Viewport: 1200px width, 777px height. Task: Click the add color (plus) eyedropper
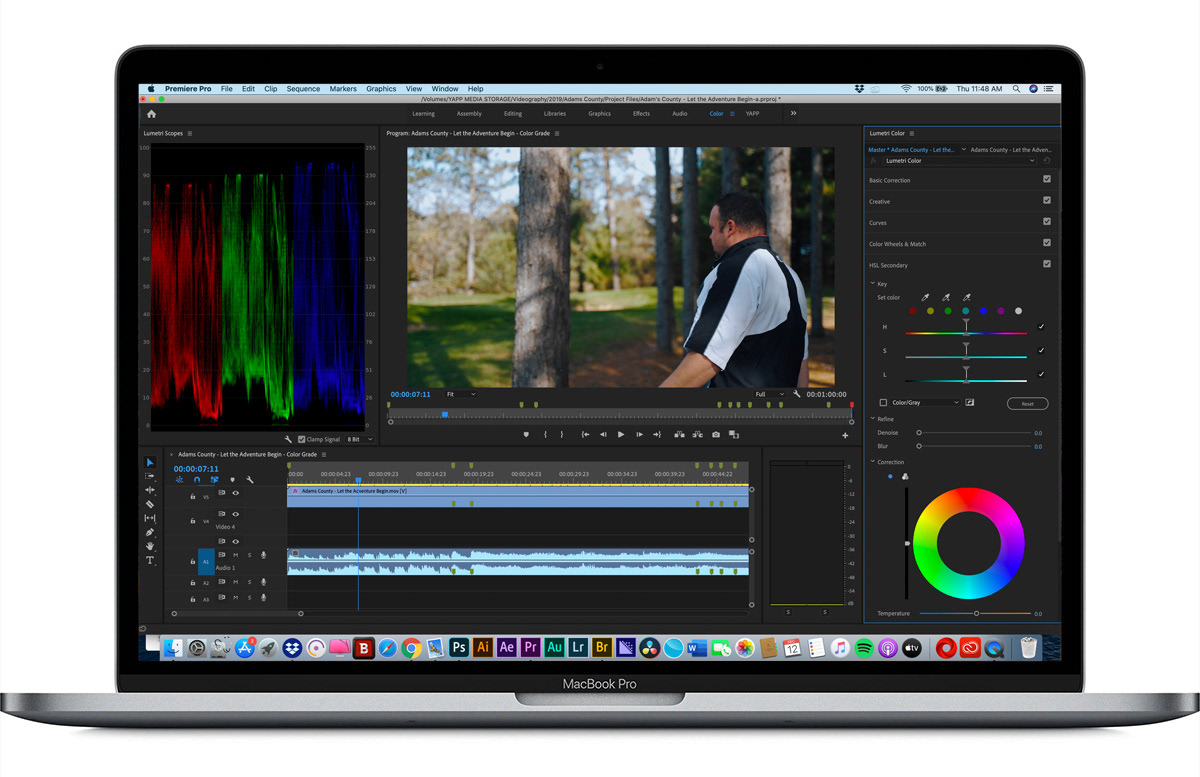(946, 297)
